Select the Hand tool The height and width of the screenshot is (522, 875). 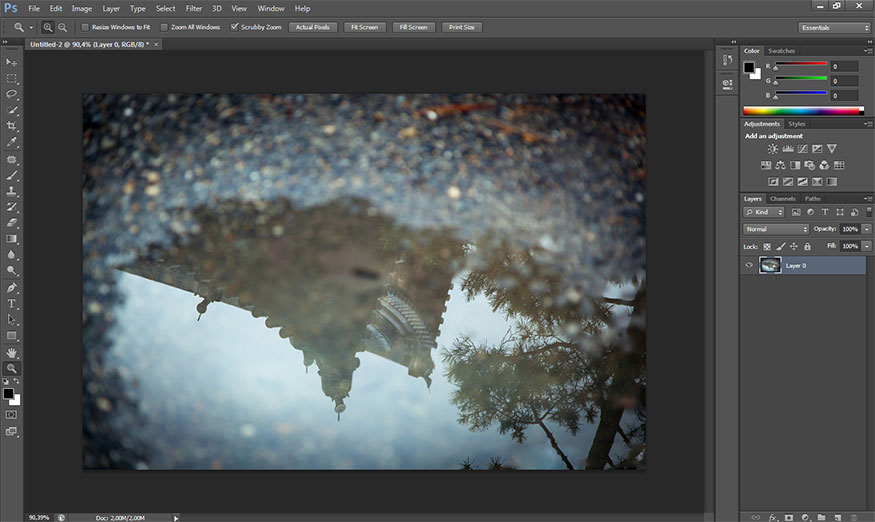(x=12, y=352)
